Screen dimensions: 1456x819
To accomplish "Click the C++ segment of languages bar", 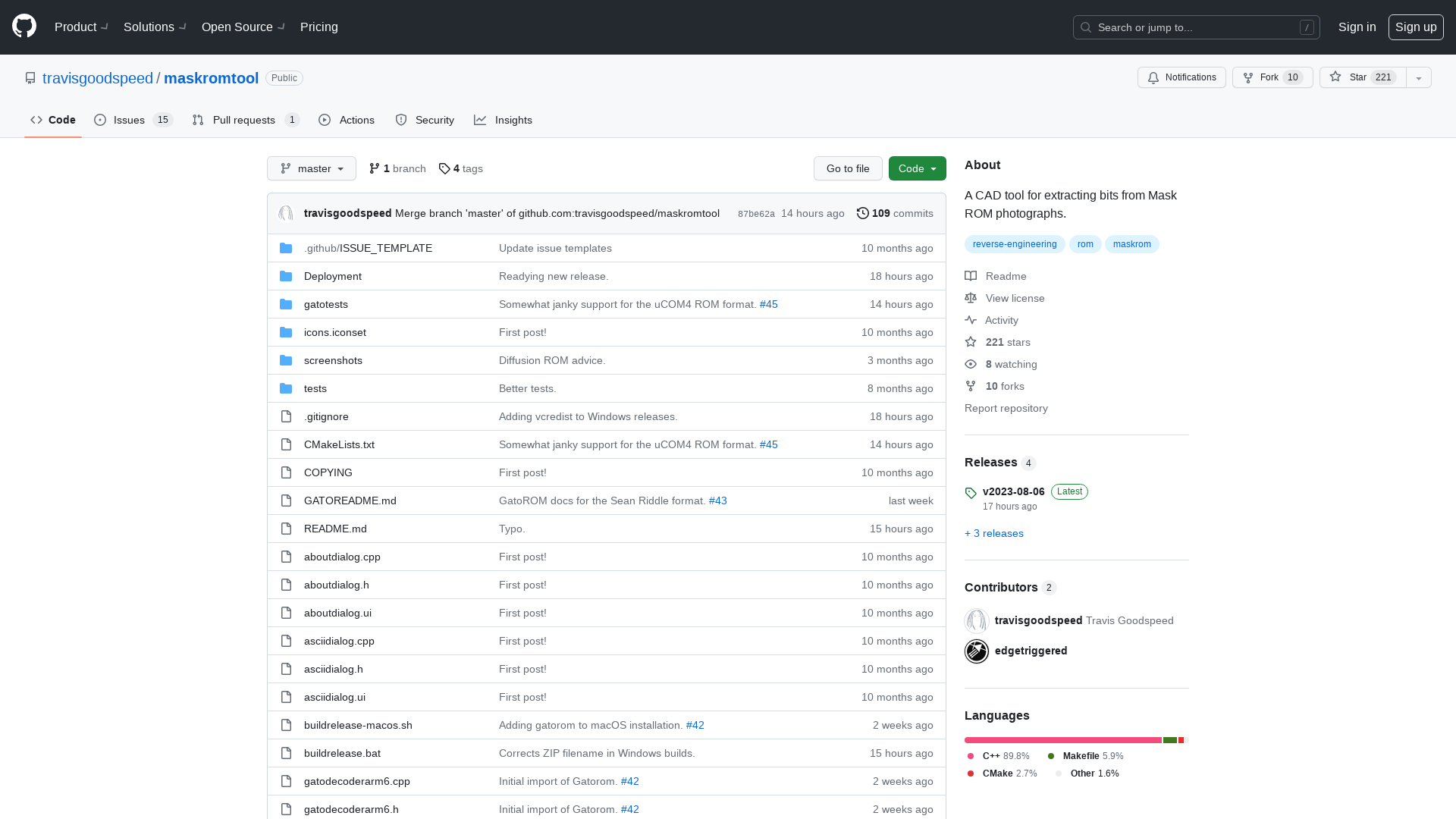I will (x=1063, y=740).
